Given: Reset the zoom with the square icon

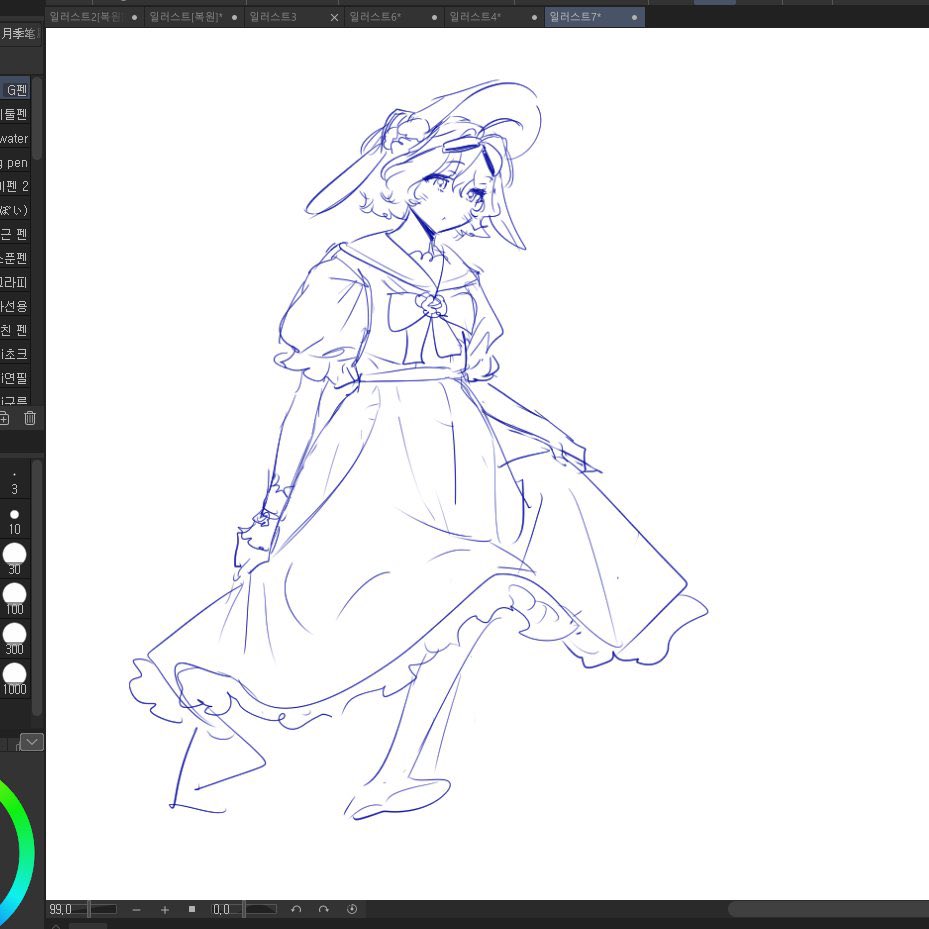Looking at the screenshot, I should 192,909.
